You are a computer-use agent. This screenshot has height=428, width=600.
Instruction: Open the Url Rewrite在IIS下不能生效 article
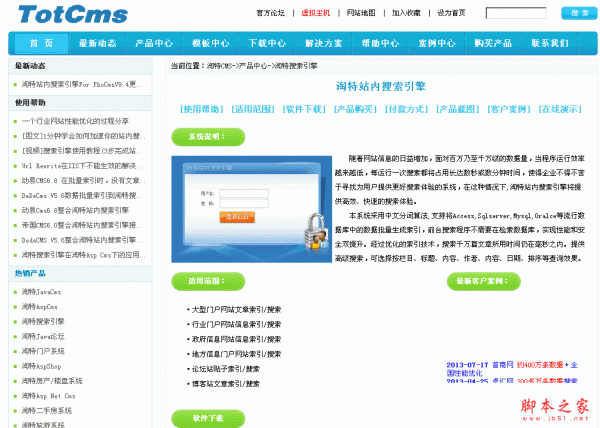[x=82, y=166]
